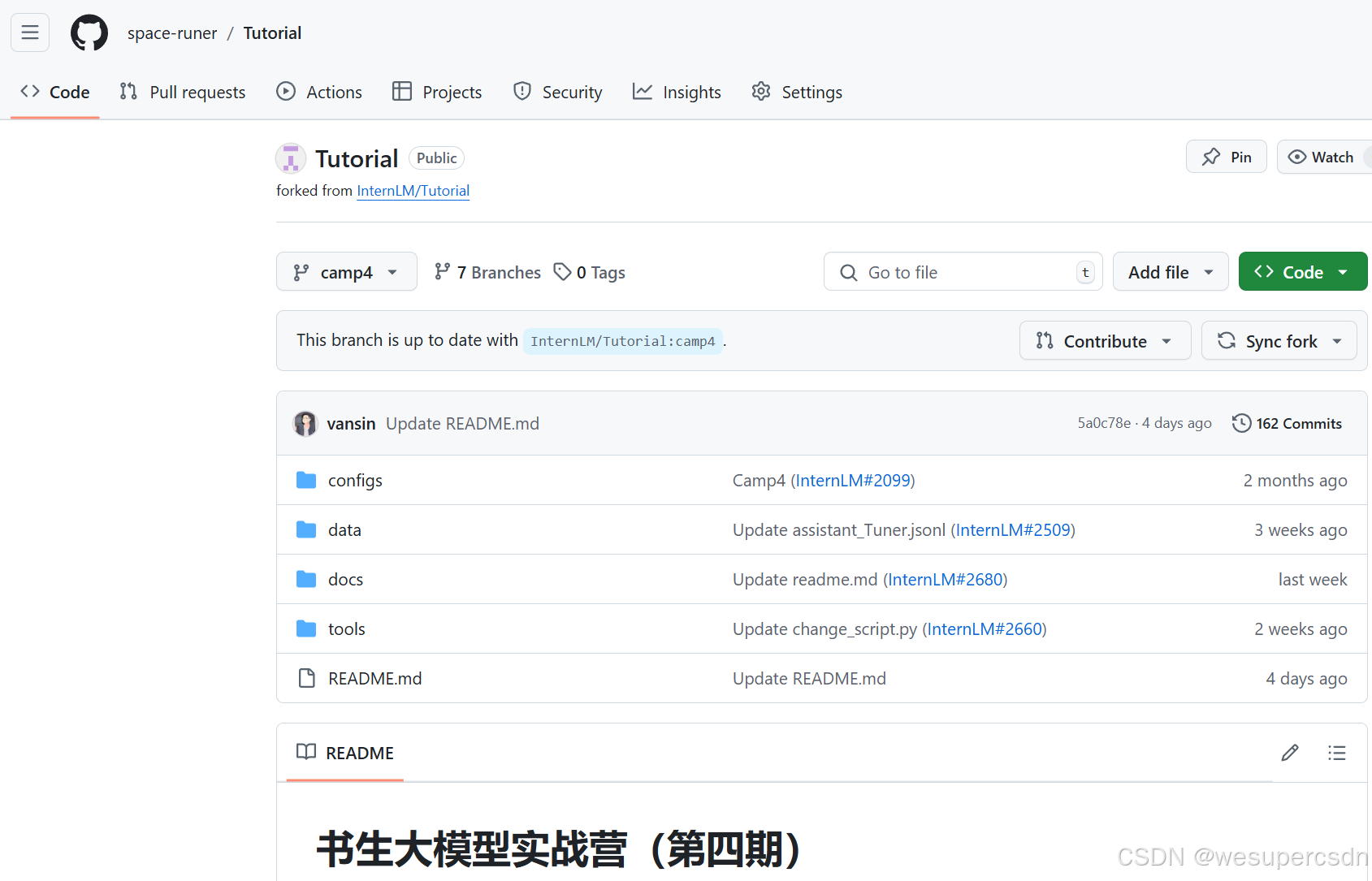This screenshot has width=1372, height=881.
Task: Open the InternLM#2660 pull request link
Action: click(985, 628)
